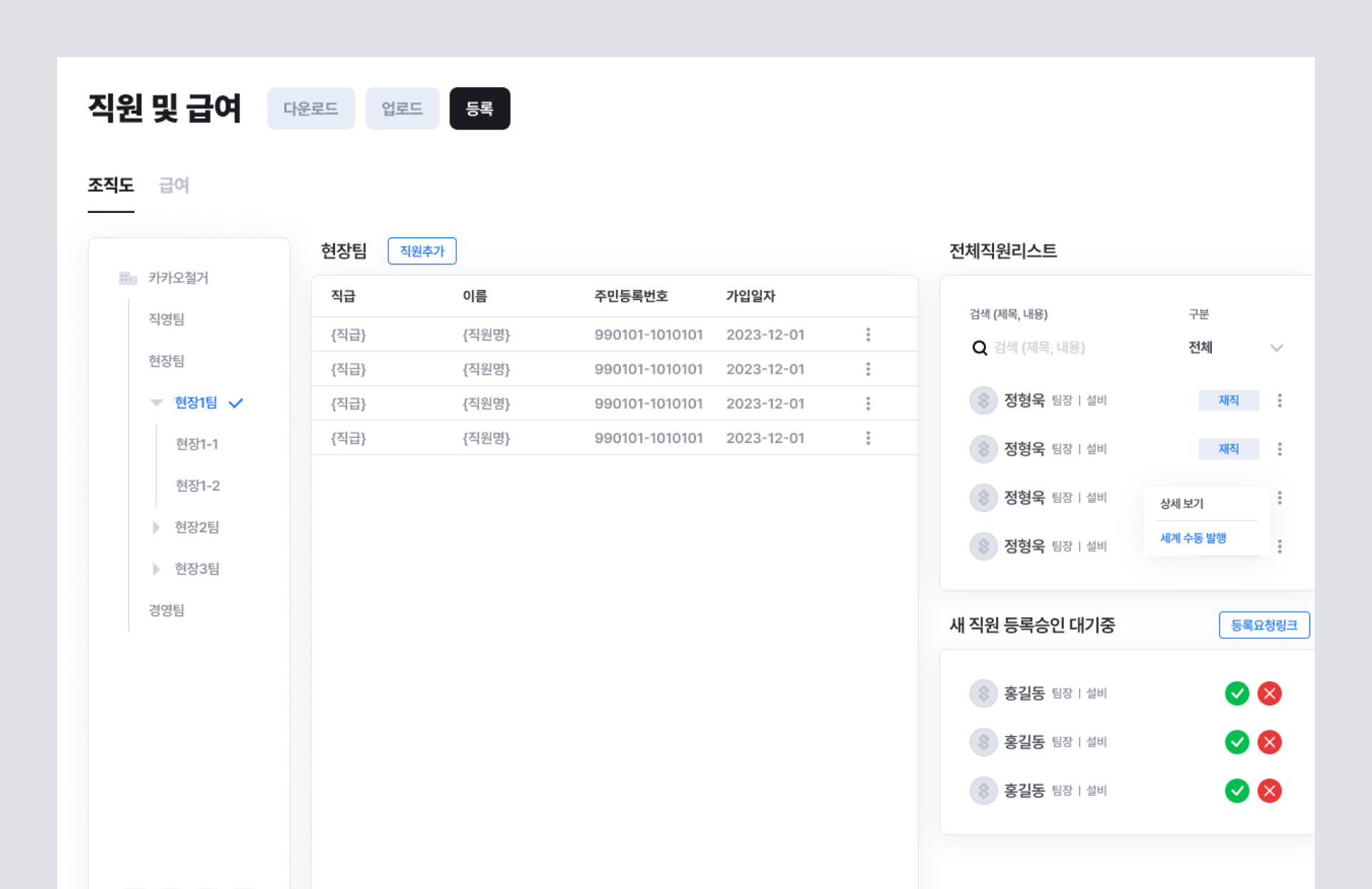Click kebab menu beside first 정형욱 entry

click(x=1279, y=400)
